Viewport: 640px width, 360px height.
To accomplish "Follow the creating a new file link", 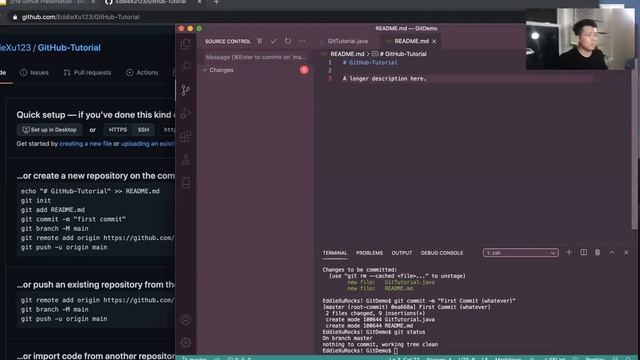I will [86, 144].
